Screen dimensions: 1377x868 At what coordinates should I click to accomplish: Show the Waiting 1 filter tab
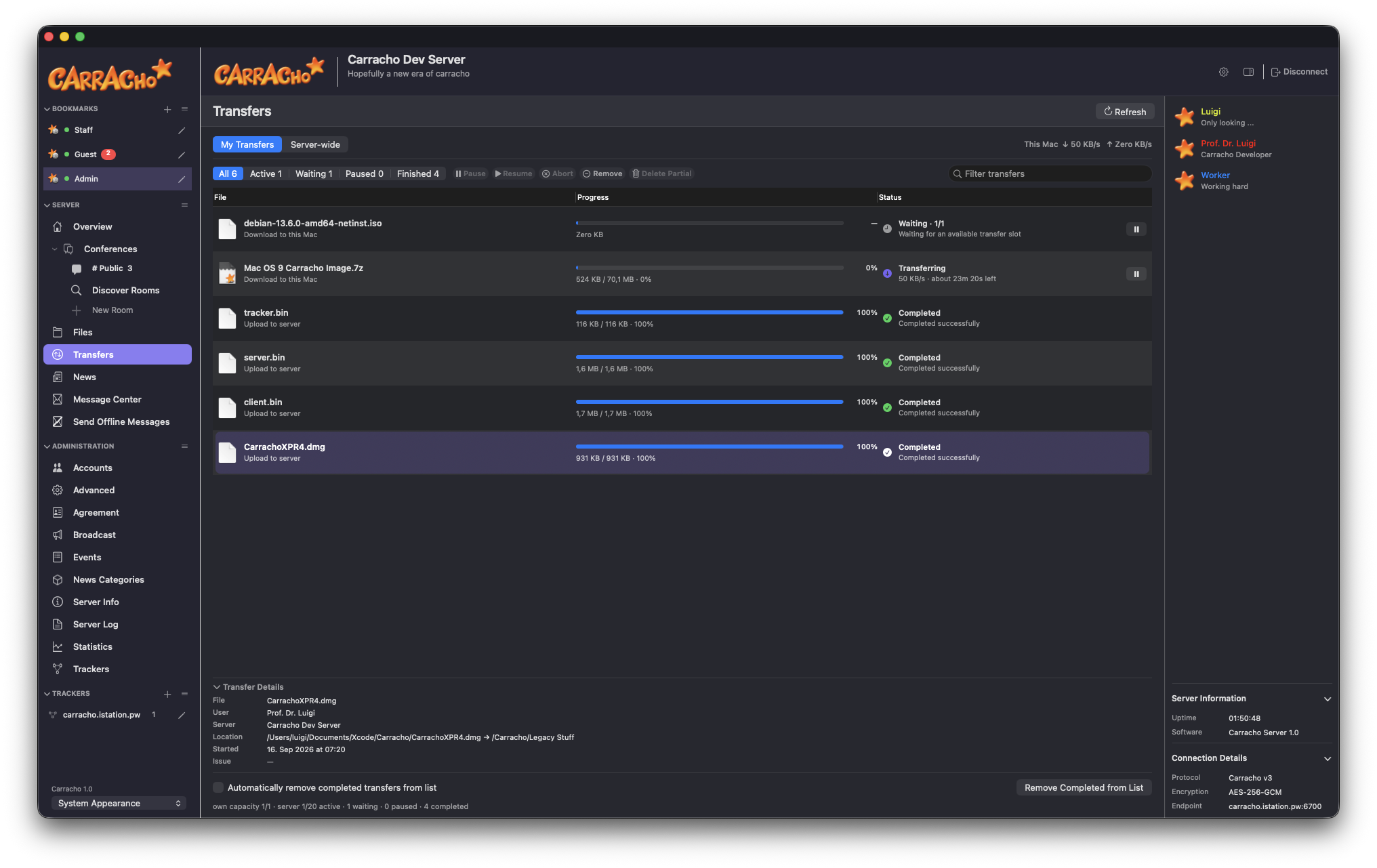point(314,173)
